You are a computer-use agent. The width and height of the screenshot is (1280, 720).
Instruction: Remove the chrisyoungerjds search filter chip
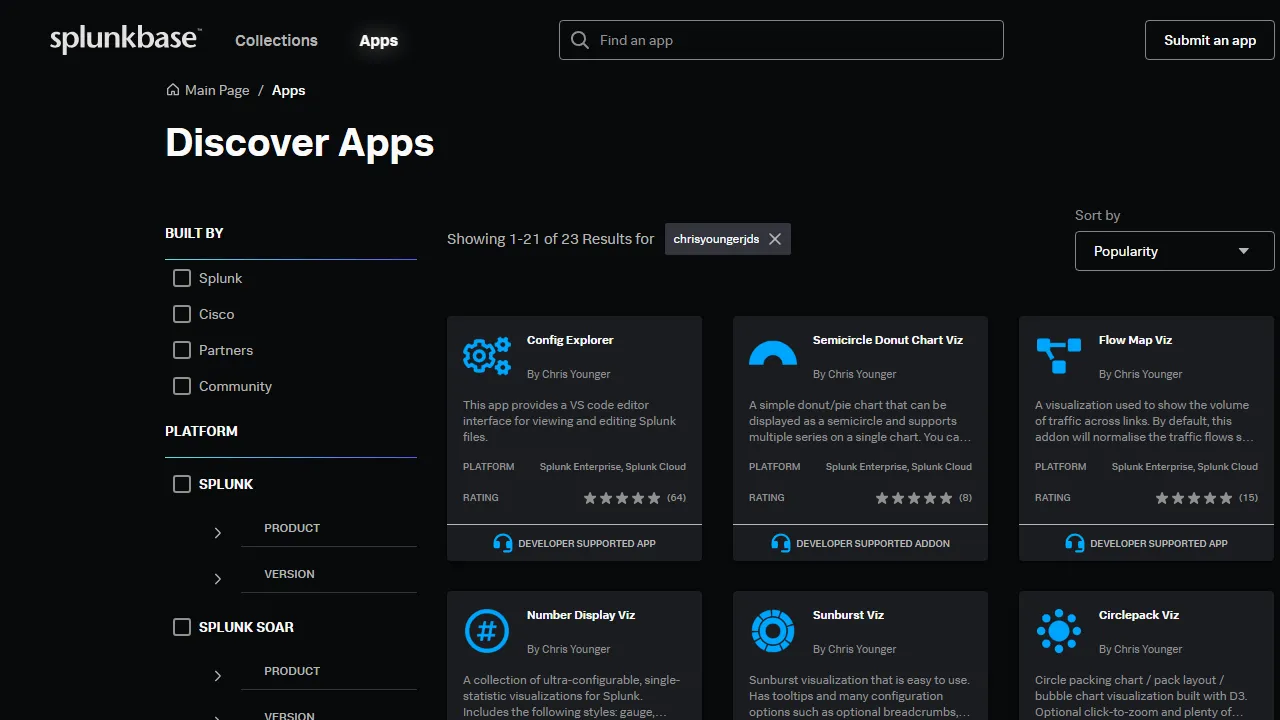(x=775, y=238)
